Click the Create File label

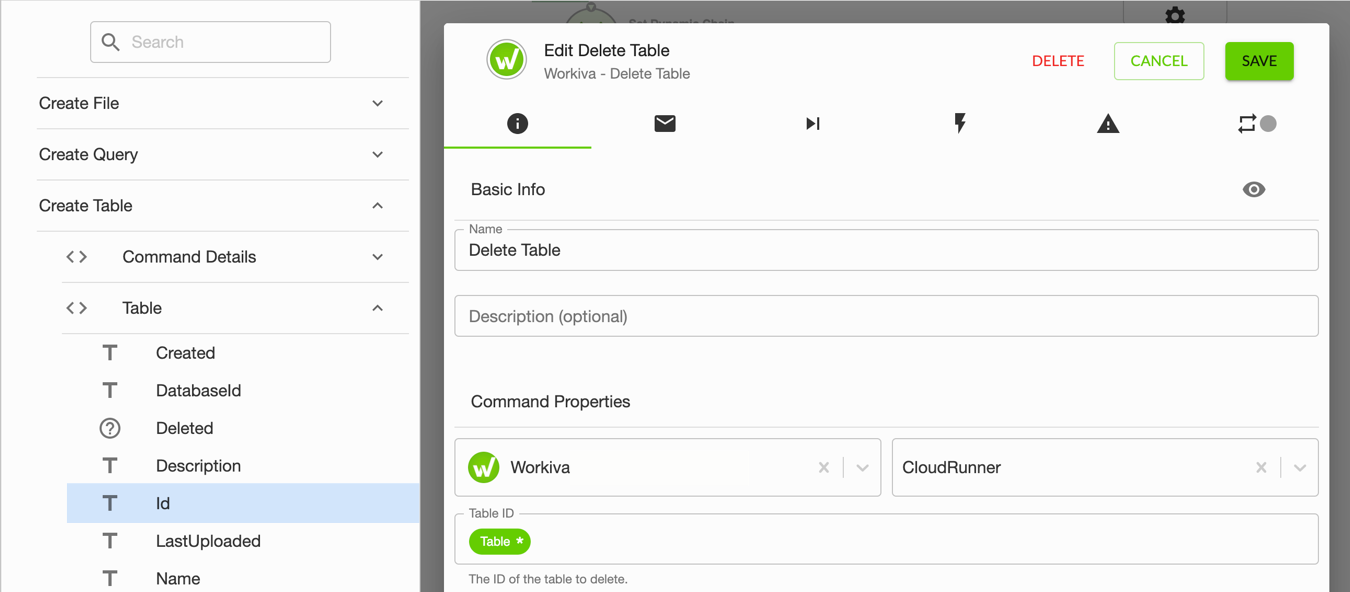point(79,103)
